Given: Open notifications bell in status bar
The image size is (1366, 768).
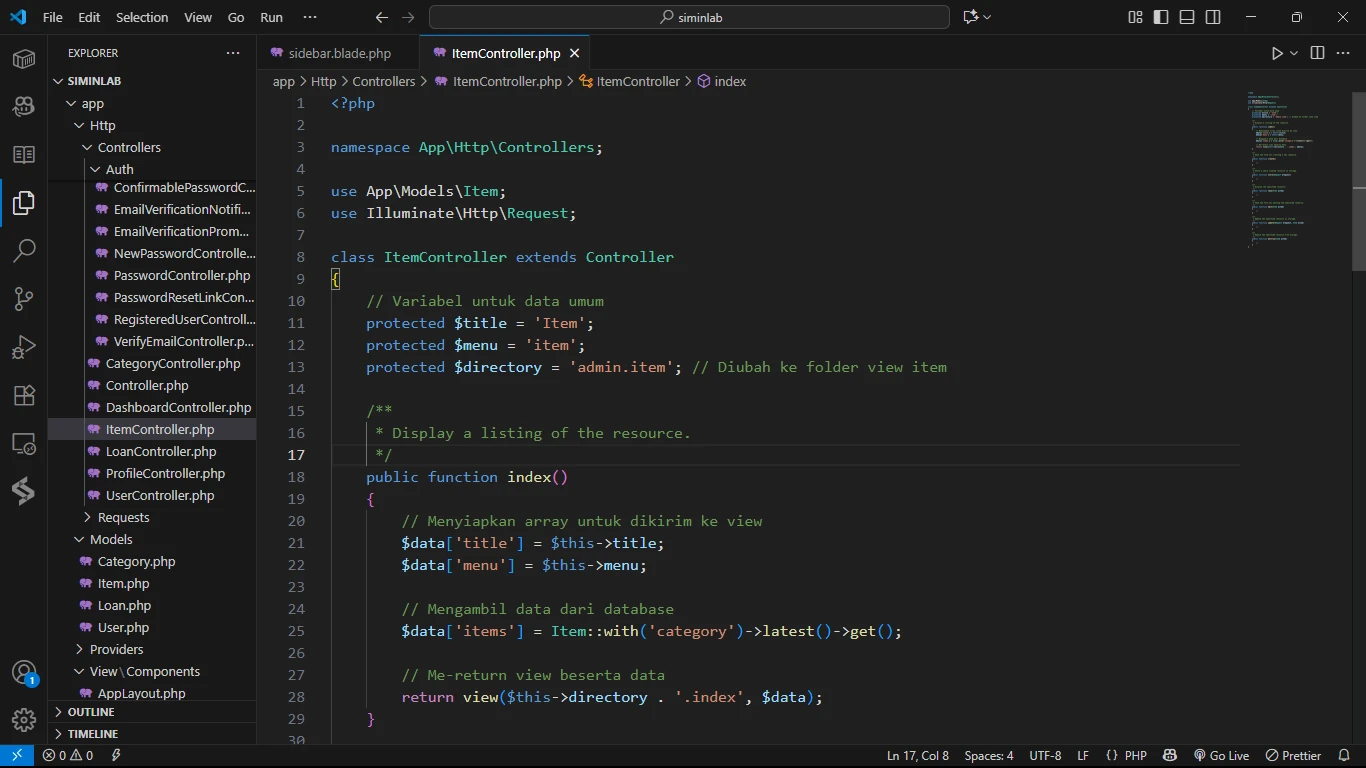Looking at the screenshot, I should 1343,756.
